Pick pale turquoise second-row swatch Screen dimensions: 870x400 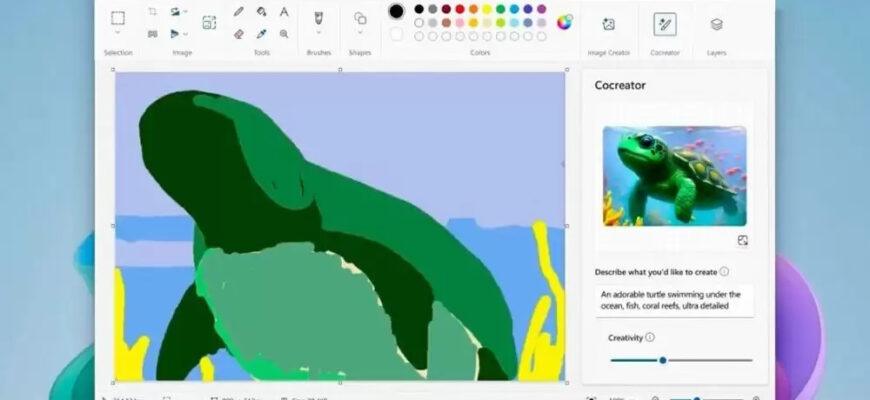coord(514,23)
